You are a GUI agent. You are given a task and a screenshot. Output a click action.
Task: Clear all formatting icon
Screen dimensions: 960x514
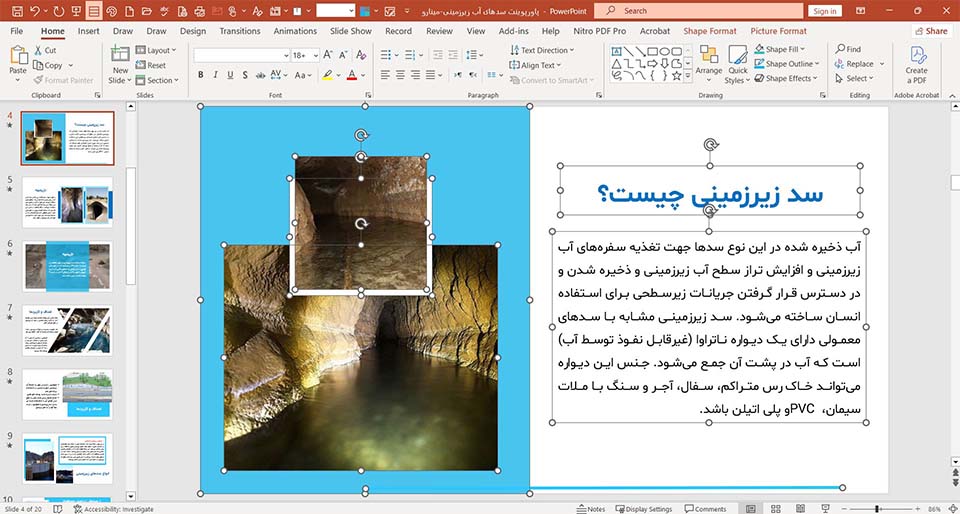361,55
